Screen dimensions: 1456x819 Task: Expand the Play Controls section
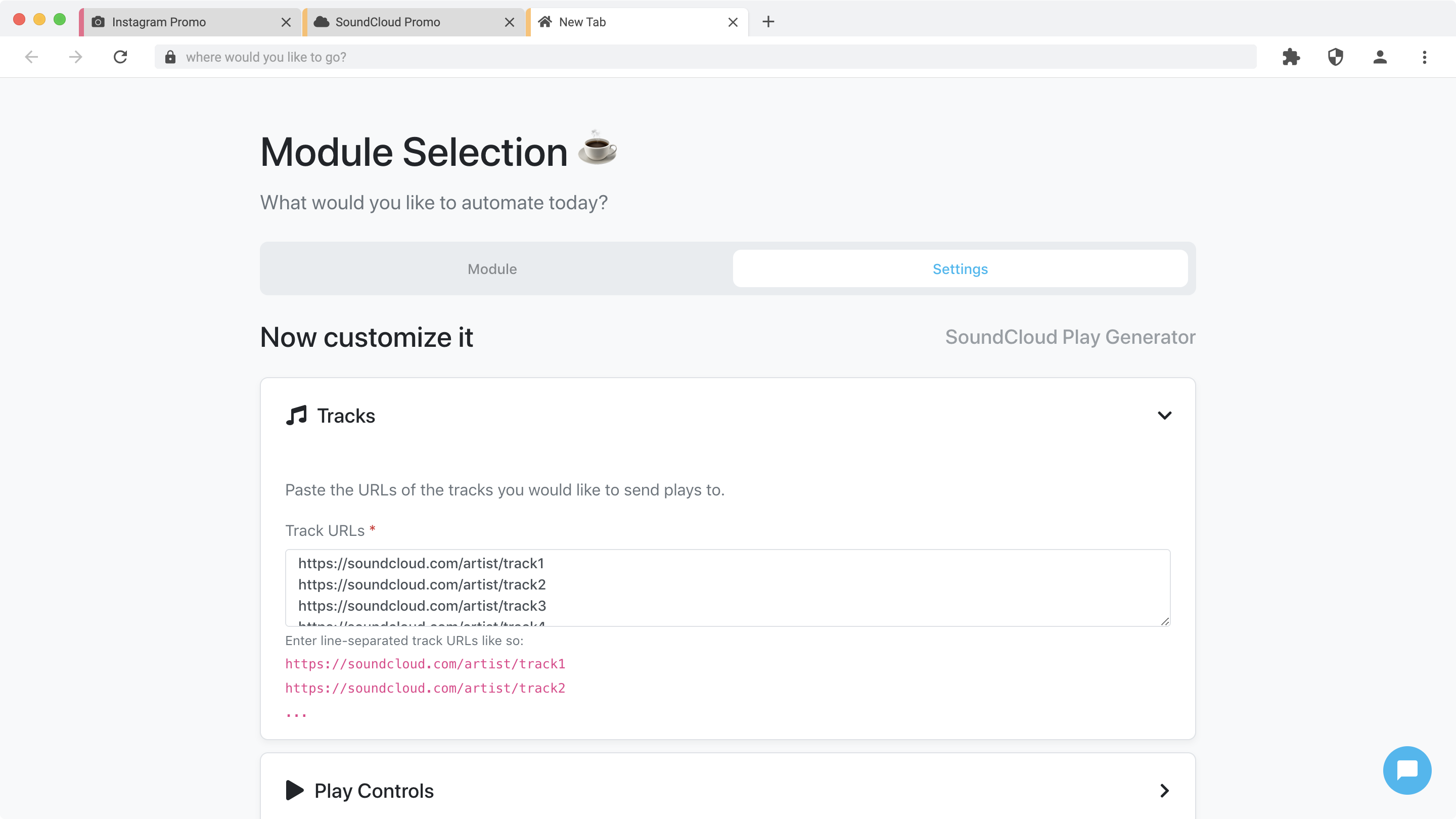click(x=1164, y=790)
